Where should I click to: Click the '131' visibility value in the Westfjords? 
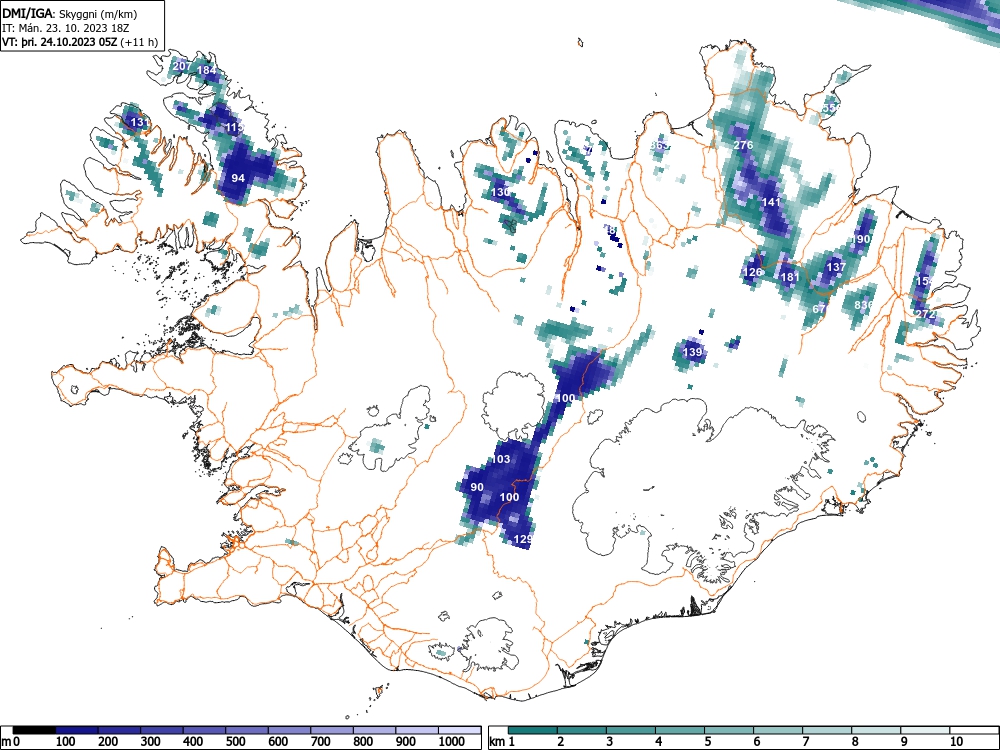click(138, 122)
